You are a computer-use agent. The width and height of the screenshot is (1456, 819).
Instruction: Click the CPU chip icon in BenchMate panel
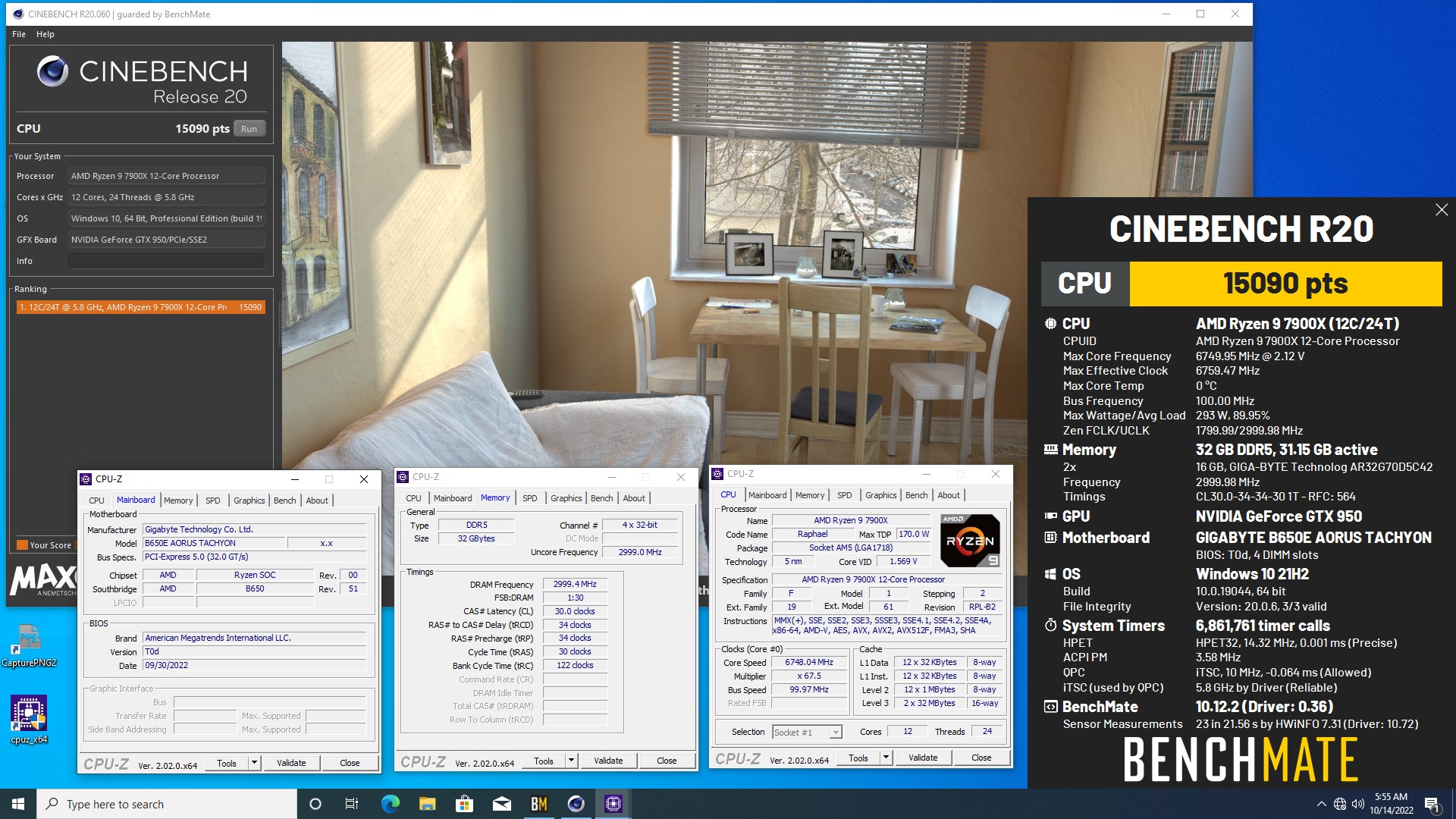tap(1050, 324)
